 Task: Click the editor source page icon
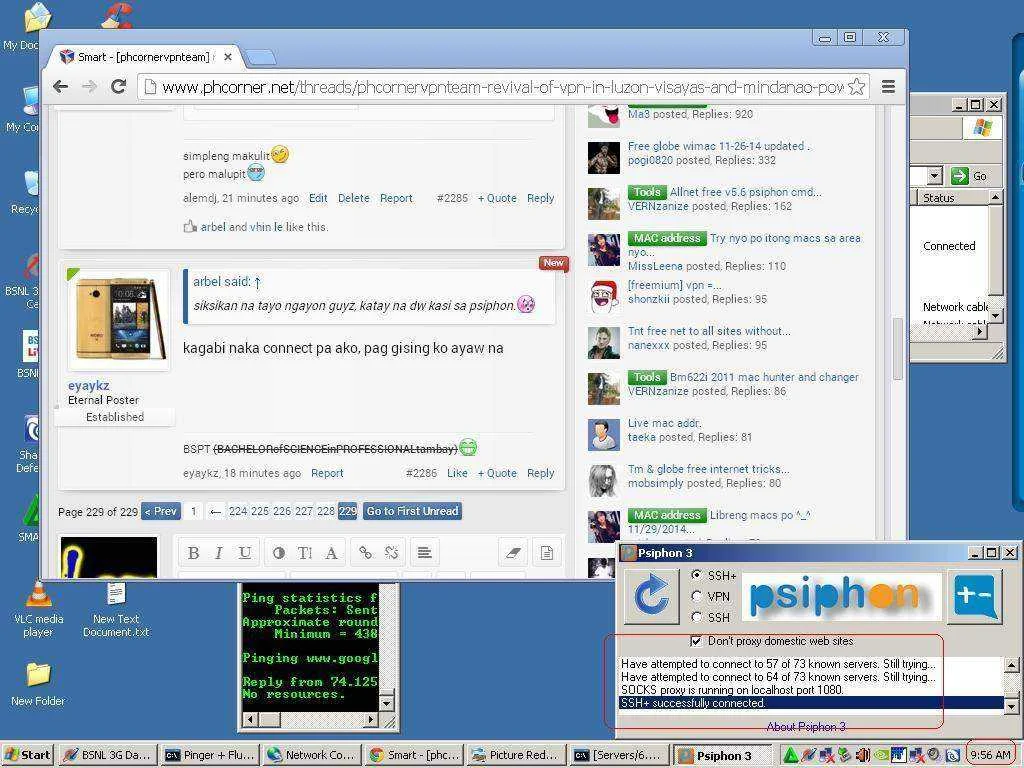[x=547, y=553]
